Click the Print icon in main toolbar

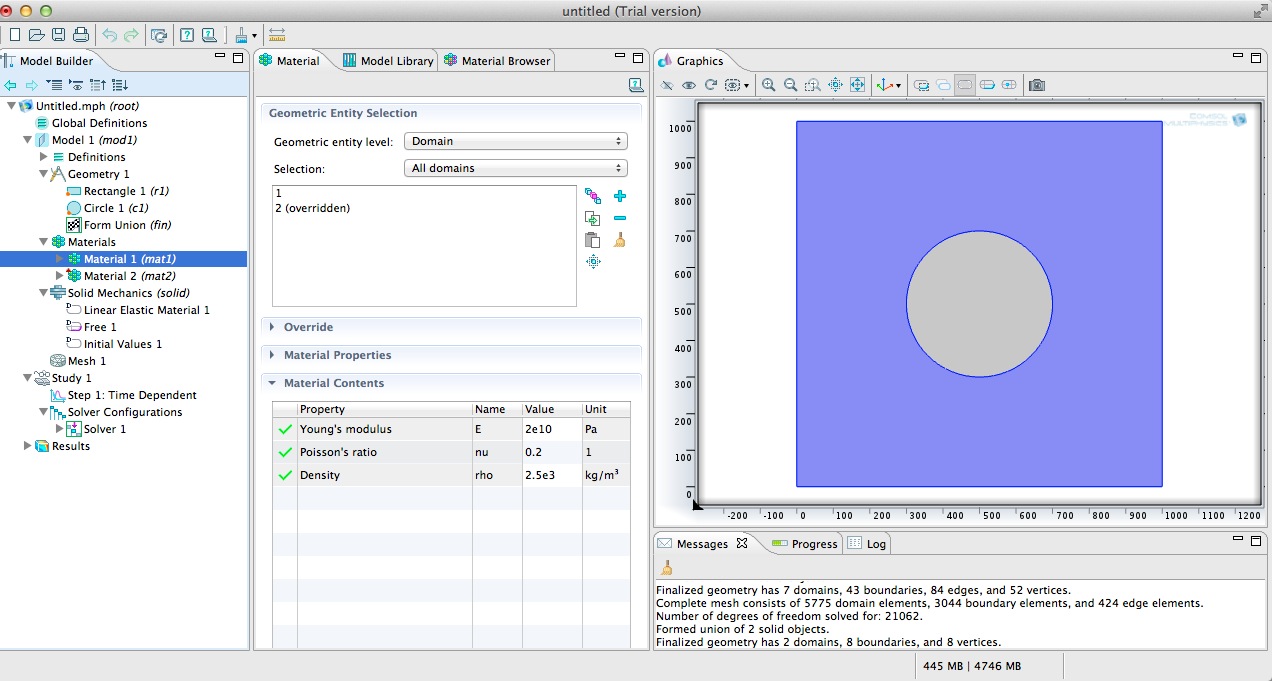coord(81,35)
